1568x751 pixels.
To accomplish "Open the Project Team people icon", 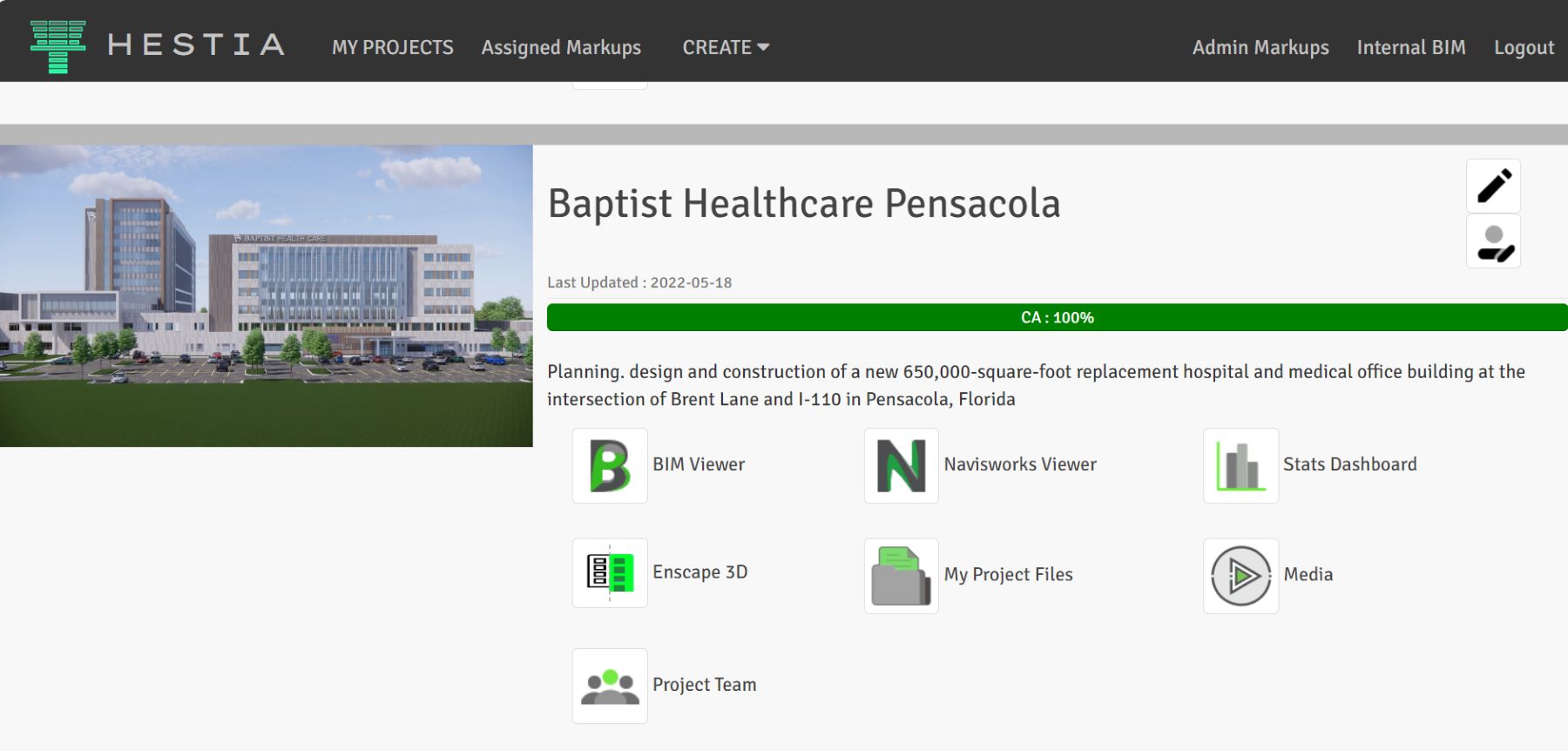I will click(610, 686).
